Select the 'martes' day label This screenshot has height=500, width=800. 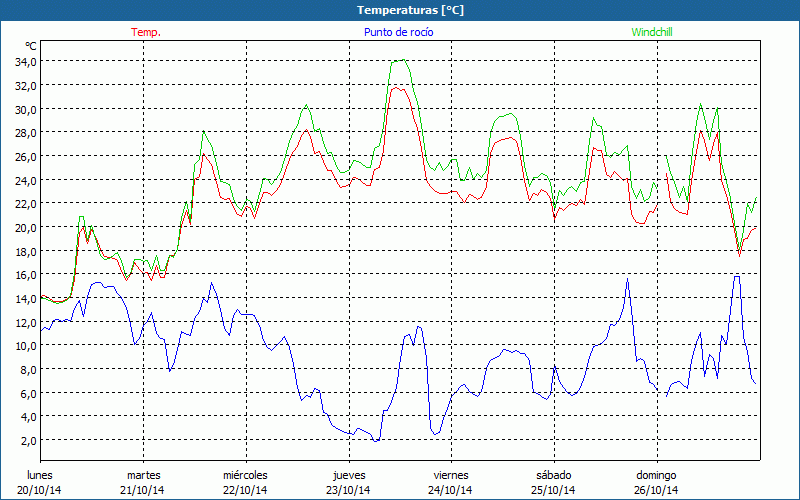pos(143,475)
